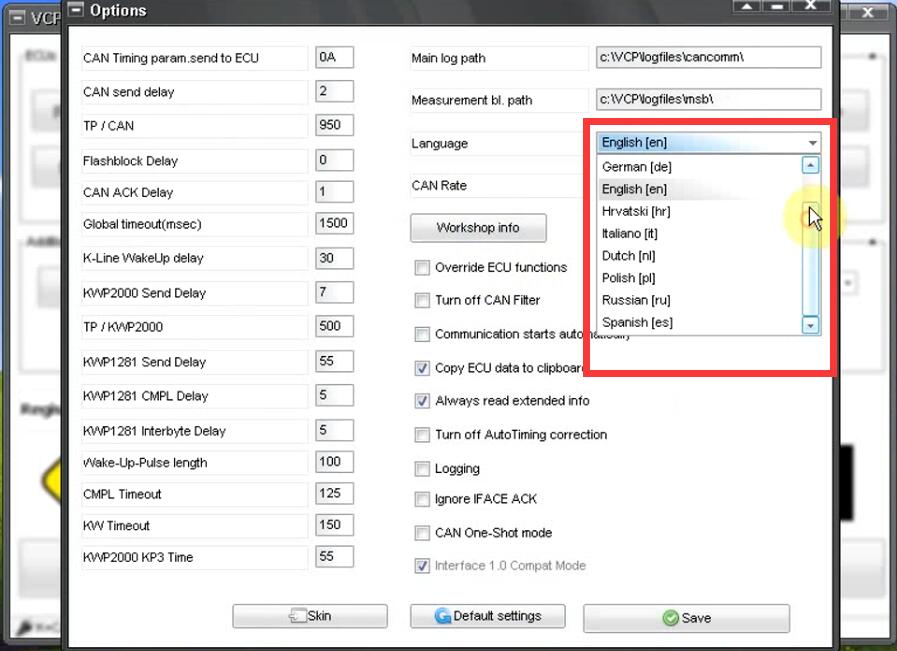Collapse the Language dropdown arrow
897x651 pixels.
(x=812, y=143)
